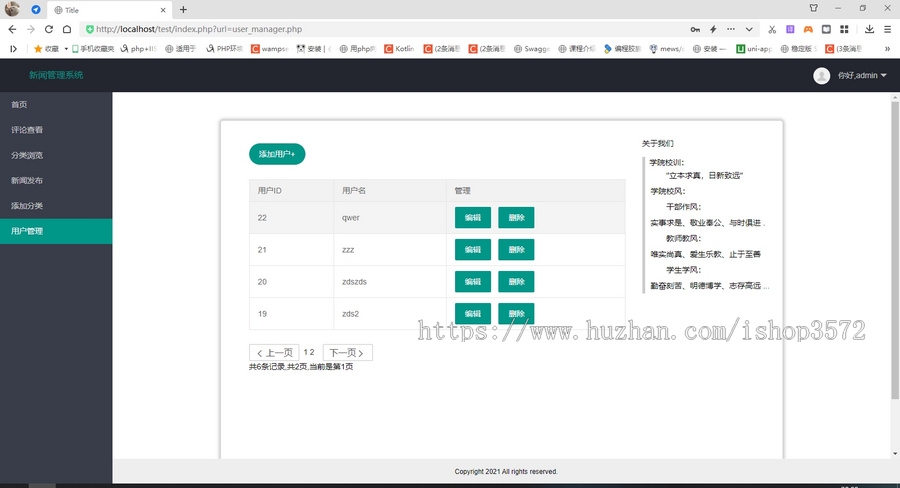
Task: Click the scissors screenshot tool icon
Action: coord(772,29)
